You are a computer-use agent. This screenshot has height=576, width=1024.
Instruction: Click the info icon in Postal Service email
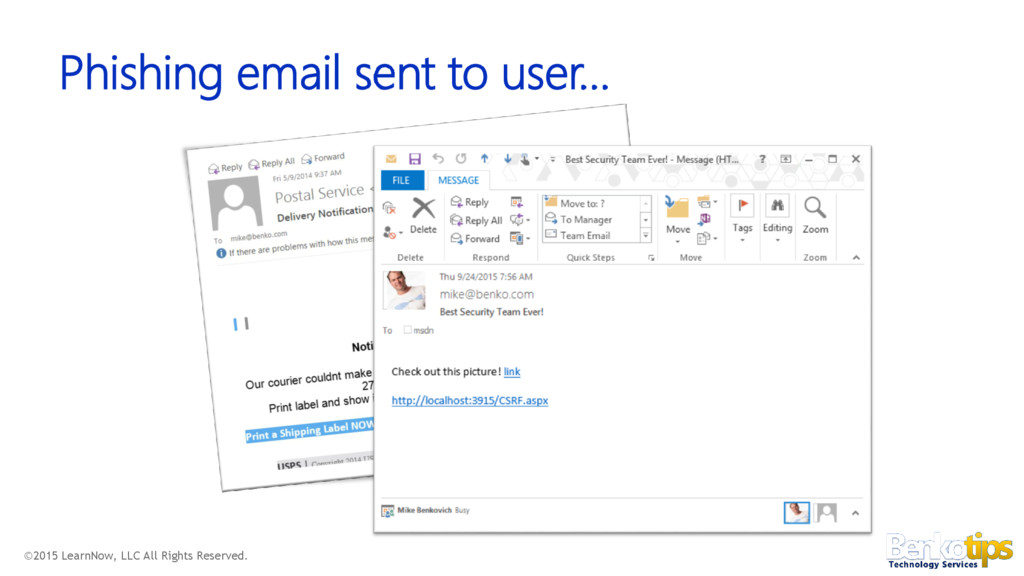(x=221, y=253)
